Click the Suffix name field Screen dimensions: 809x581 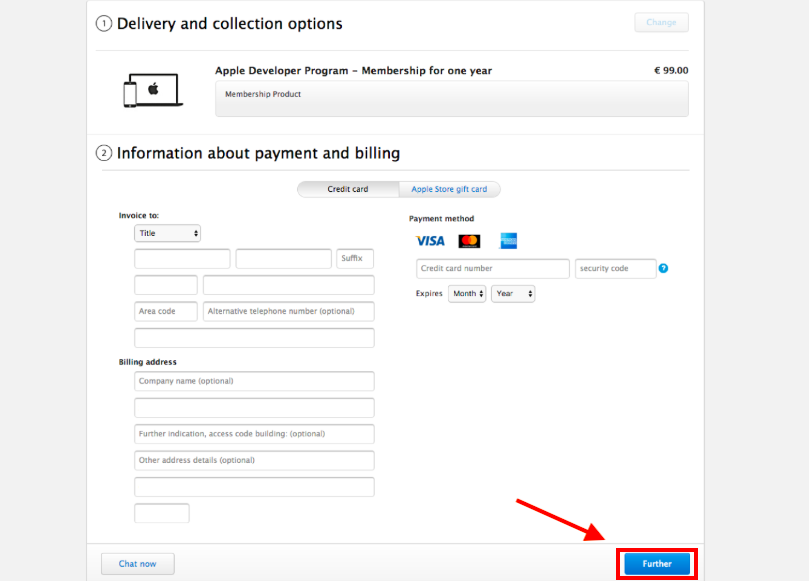(x=355, y=259)
